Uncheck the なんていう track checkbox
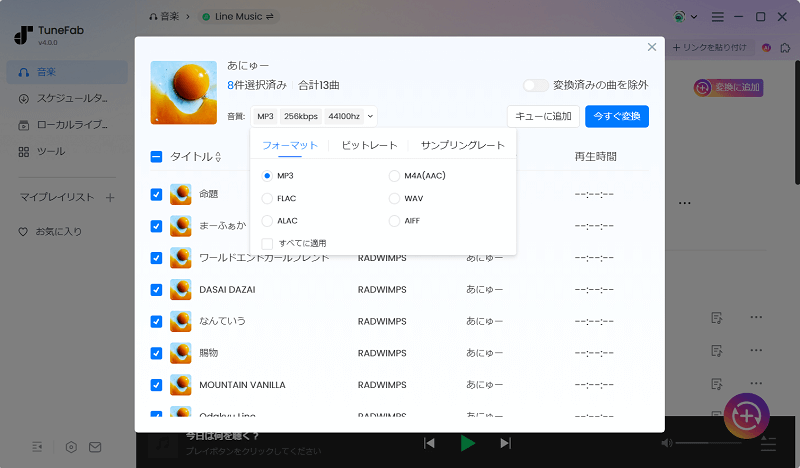 coord(157,322)
